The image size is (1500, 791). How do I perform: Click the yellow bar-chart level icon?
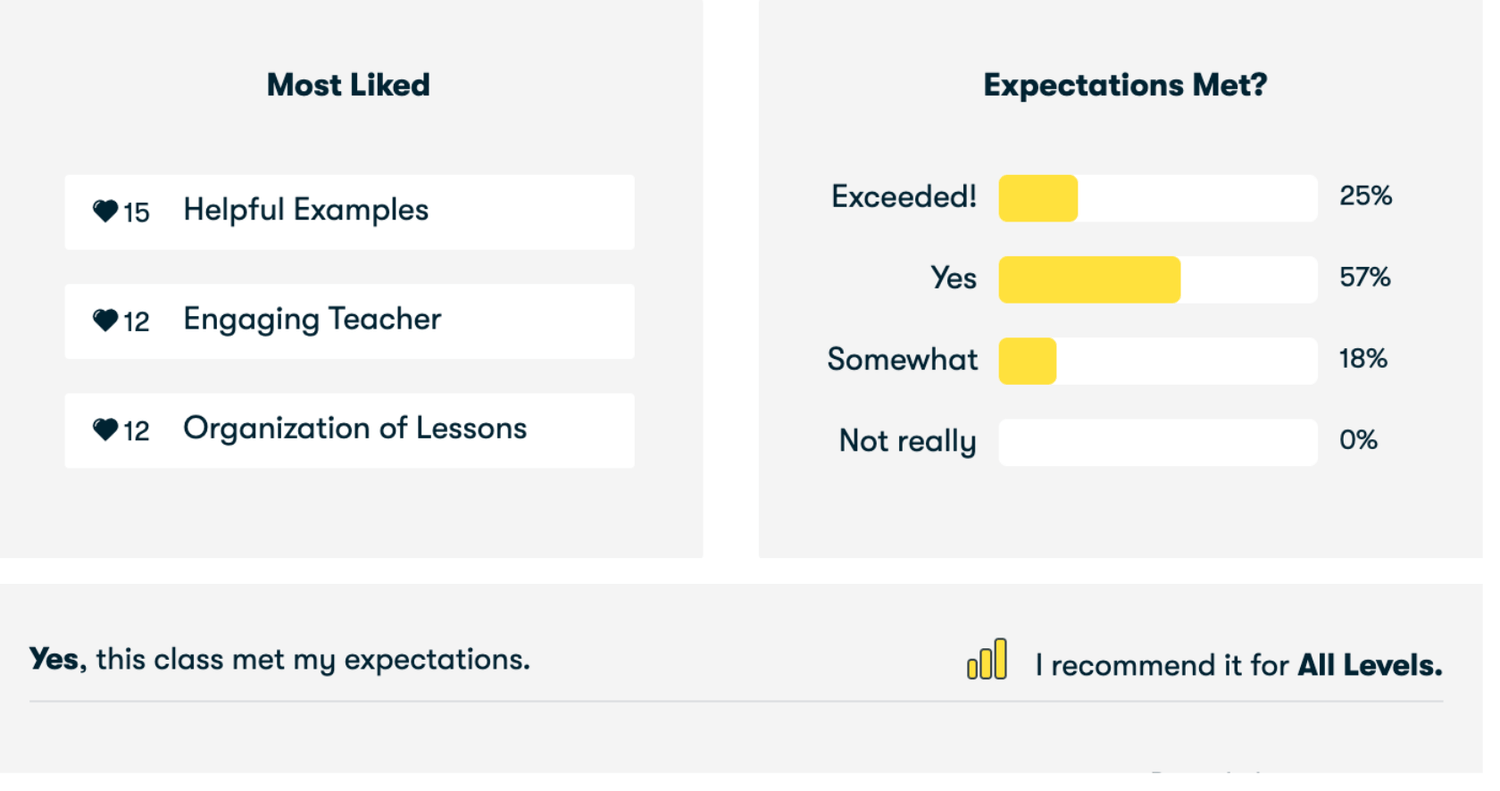click(x=986, y=660)
